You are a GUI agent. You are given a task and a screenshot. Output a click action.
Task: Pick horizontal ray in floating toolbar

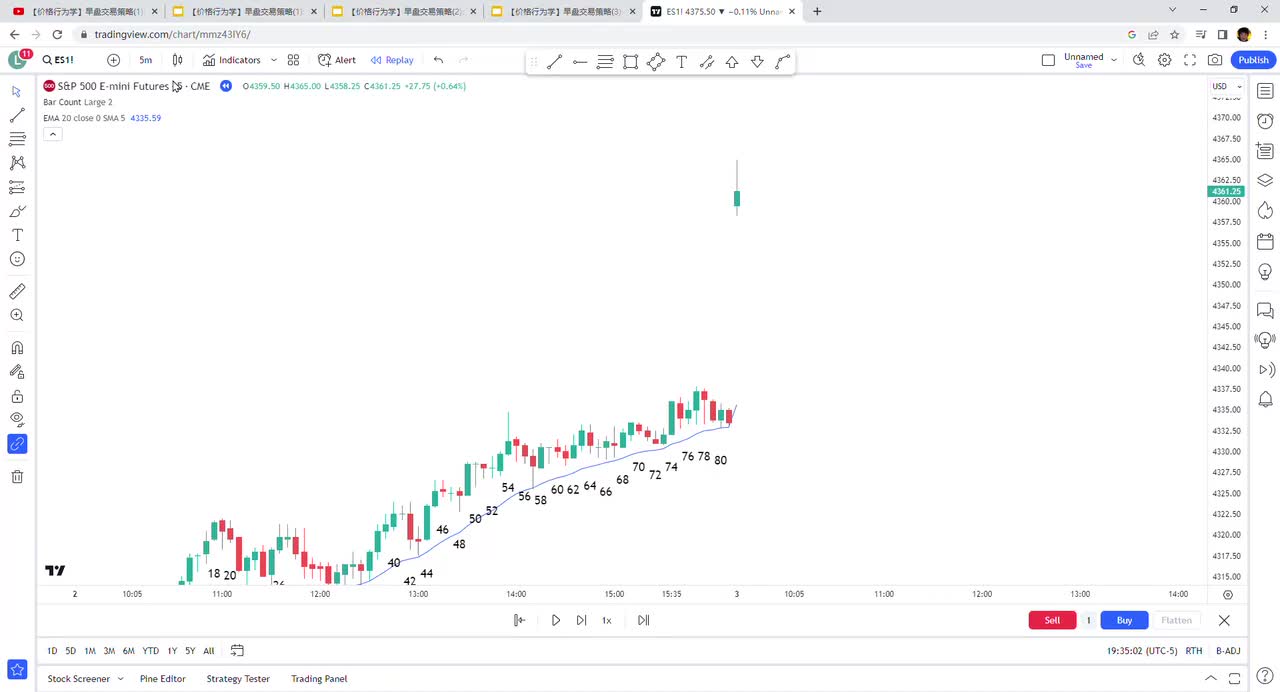pyautogui.click(x=580, y=62)
